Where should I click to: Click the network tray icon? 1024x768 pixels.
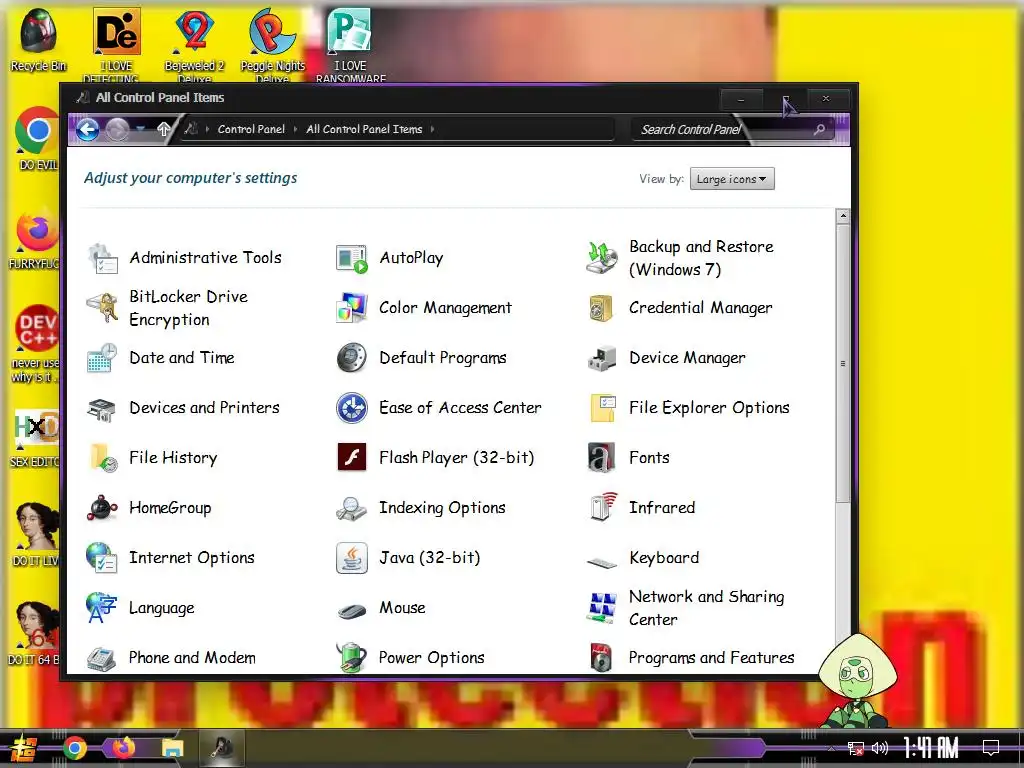coord(856,748)
